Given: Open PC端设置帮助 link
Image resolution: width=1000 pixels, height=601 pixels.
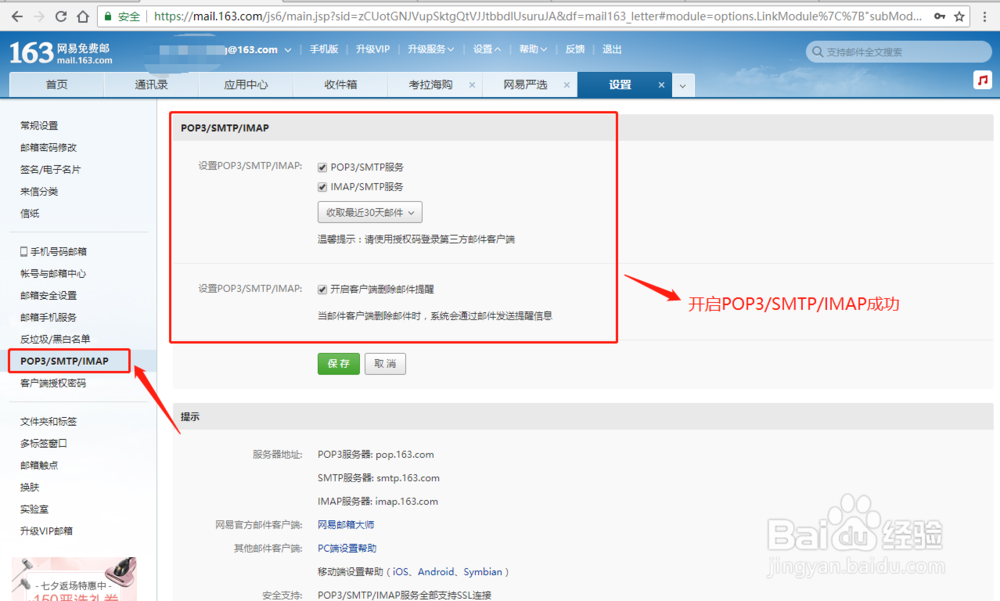Looking at the screenshot, I should click(x=347, y=549).
